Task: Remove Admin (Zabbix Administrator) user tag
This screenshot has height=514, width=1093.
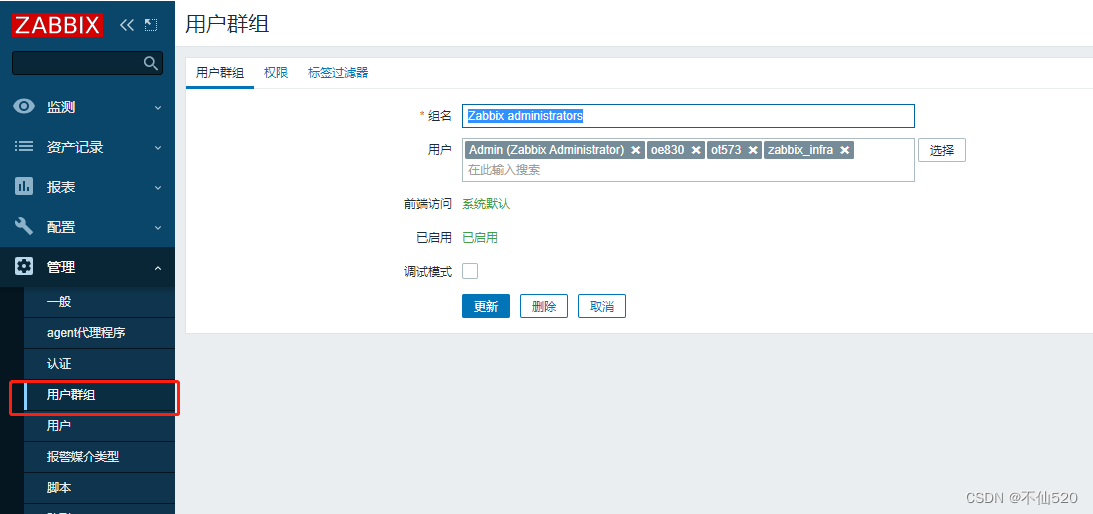Action: 636,150
